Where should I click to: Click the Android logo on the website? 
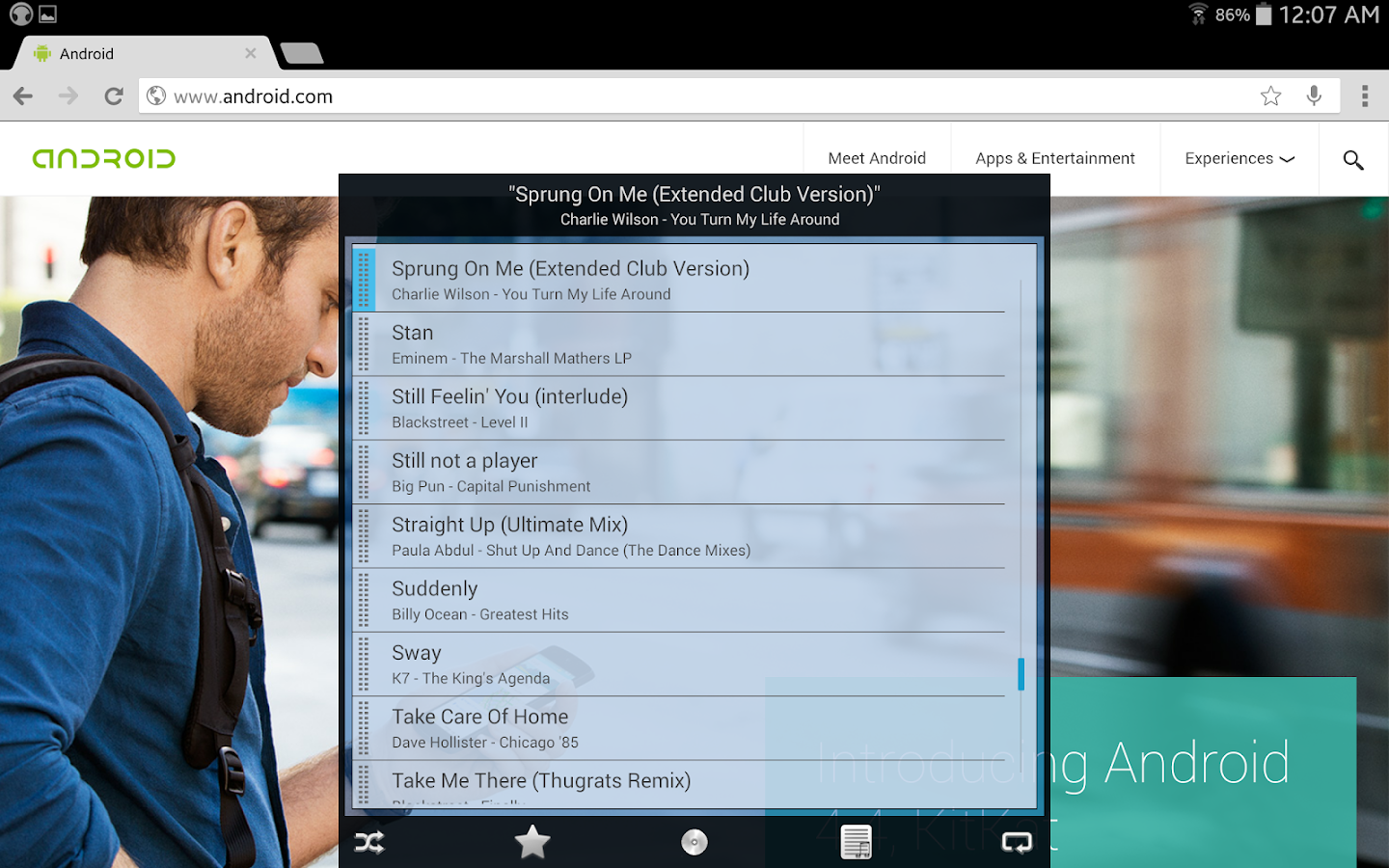[104, 158]
